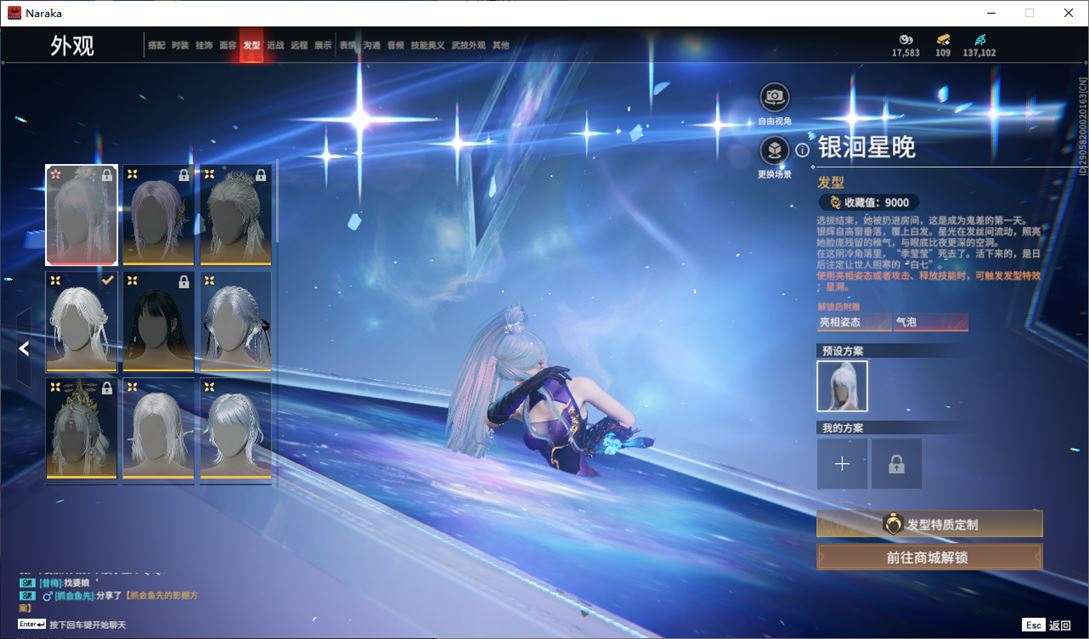The width and height of the screenshot is (1089, 639).
Task: Click the shared link message in chat
Action: (109, 600)
